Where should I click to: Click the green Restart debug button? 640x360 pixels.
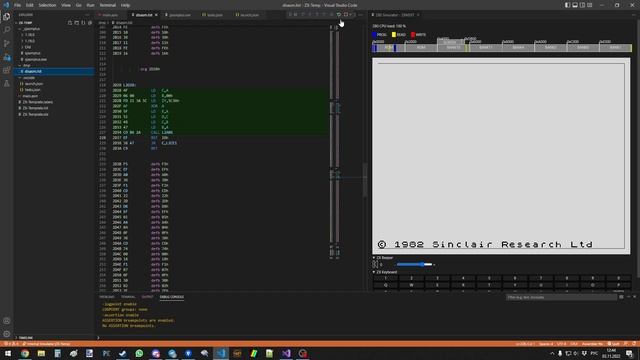pos(339,15)
